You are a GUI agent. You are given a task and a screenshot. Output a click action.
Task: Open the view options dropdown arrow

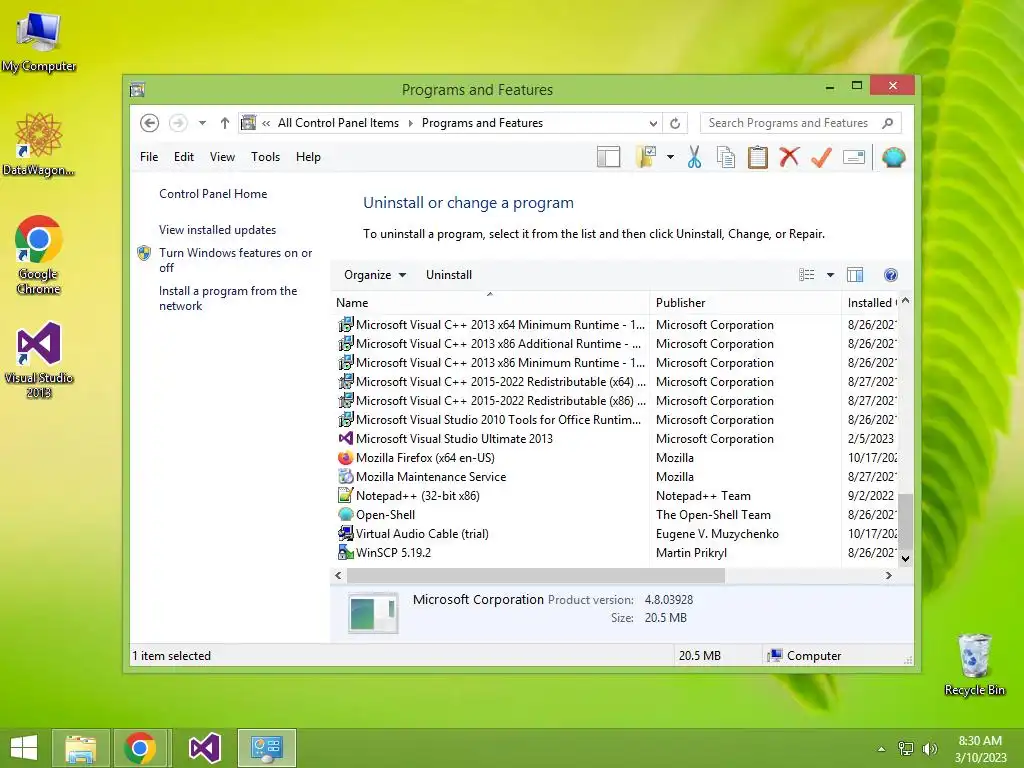830,275
